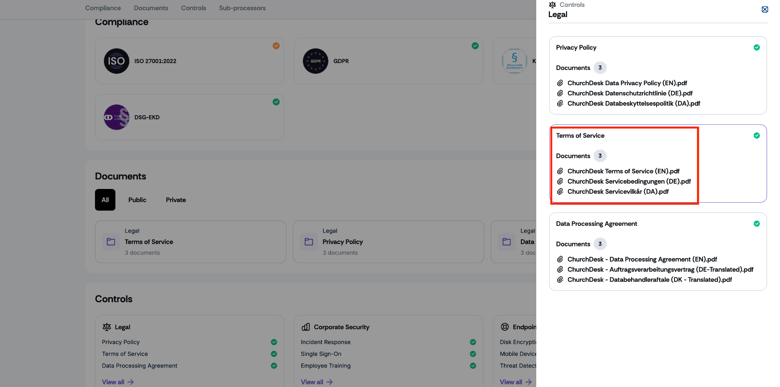Open the Privacy Policy document folder card
Image resolution: width=780 pixels, height=387 pixels.
point(389,242)
